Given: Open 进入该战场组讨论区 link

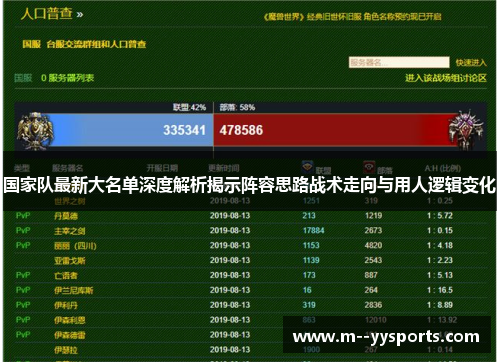Looking at the screenshot, I should (446, 78).
